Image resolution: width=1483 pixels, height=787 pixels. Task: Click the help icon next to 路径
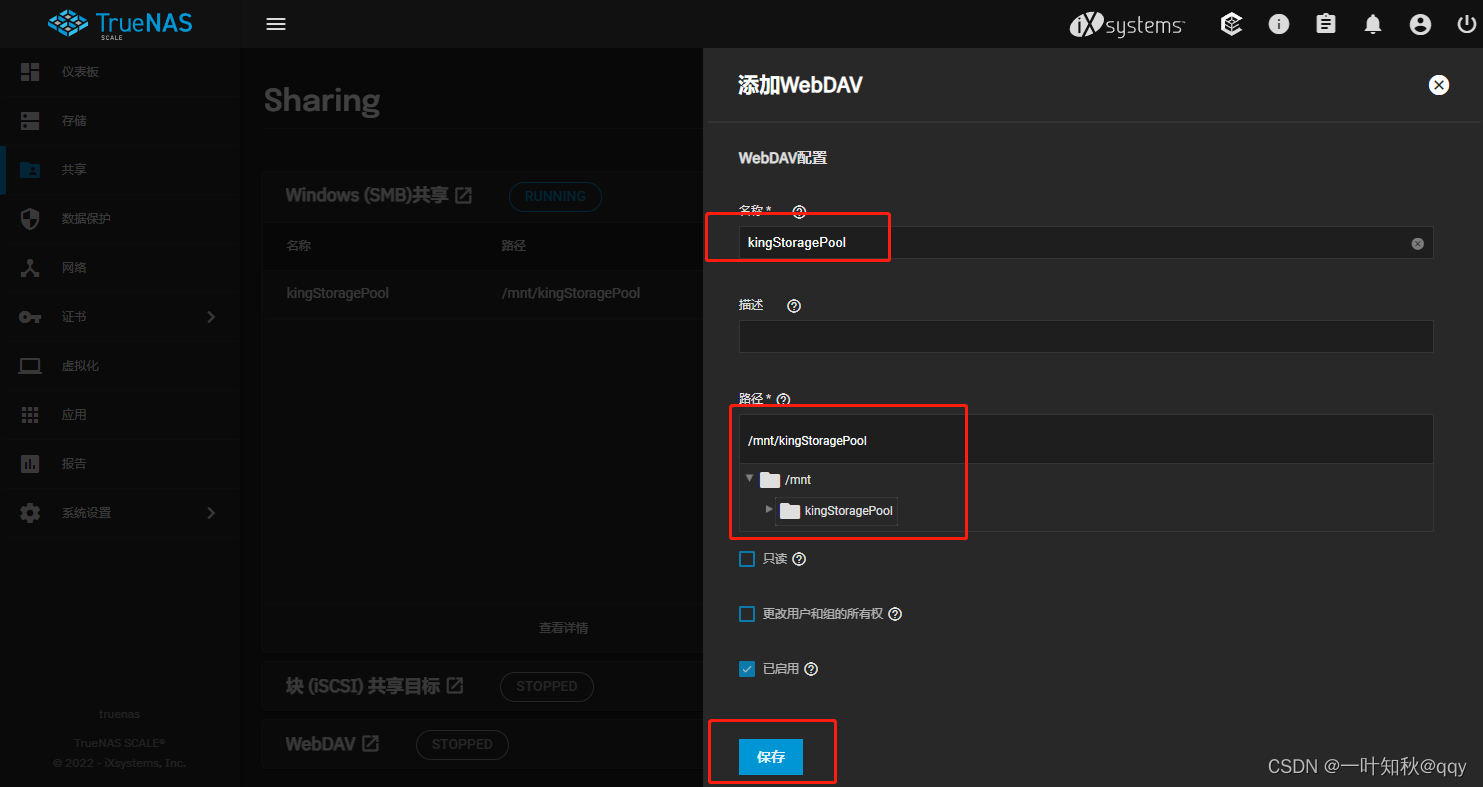[x=783, y=400]
